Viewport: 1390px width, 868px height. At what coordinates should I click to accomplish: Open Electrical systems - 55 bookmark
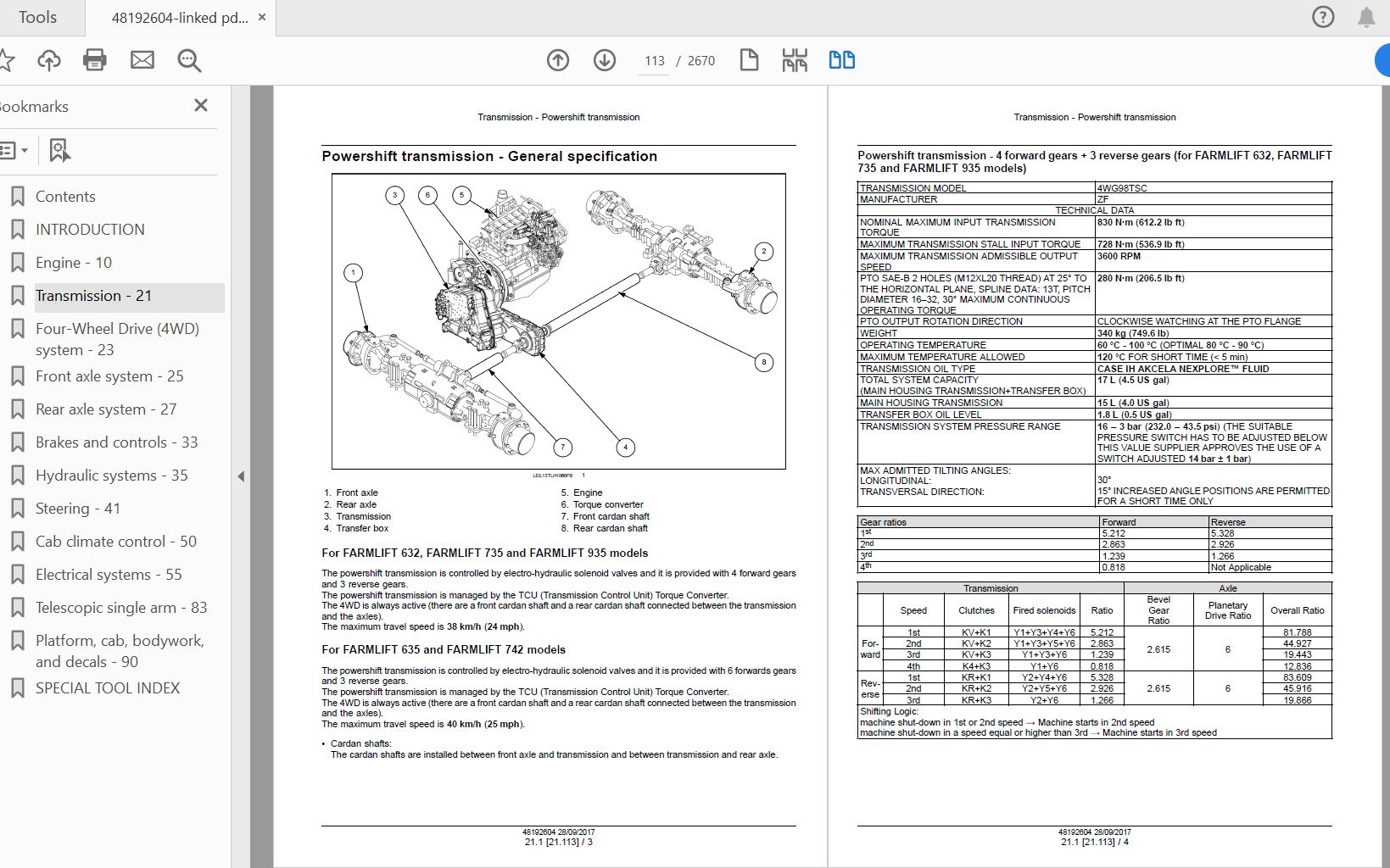coord(109,575)
